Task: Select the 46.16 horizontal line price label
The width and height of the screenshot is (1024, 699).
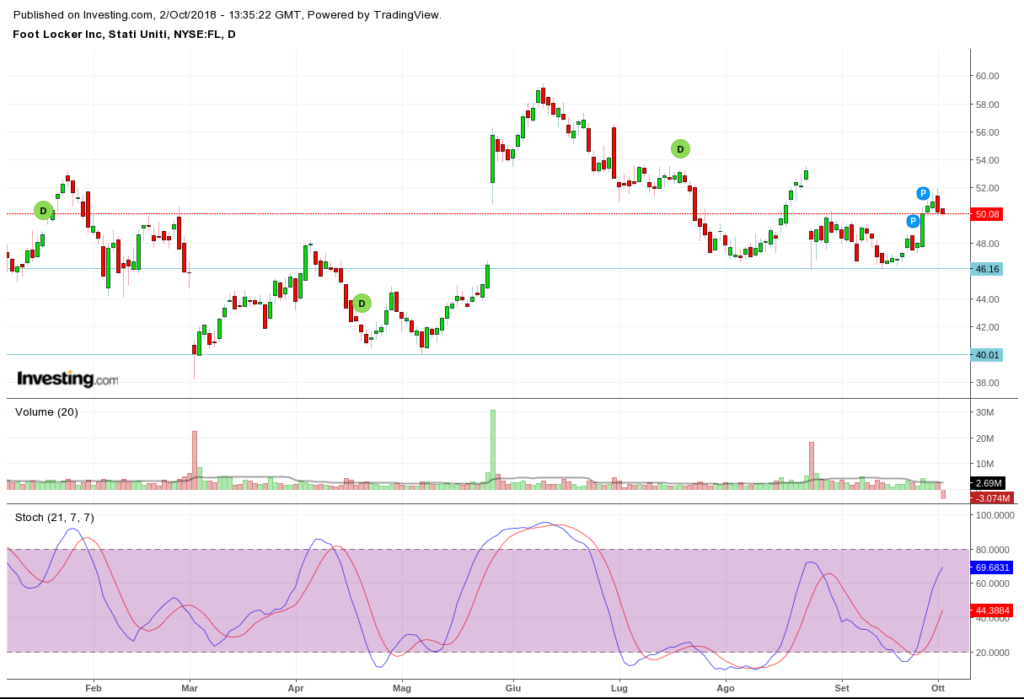Action: [x=987, y=269]
